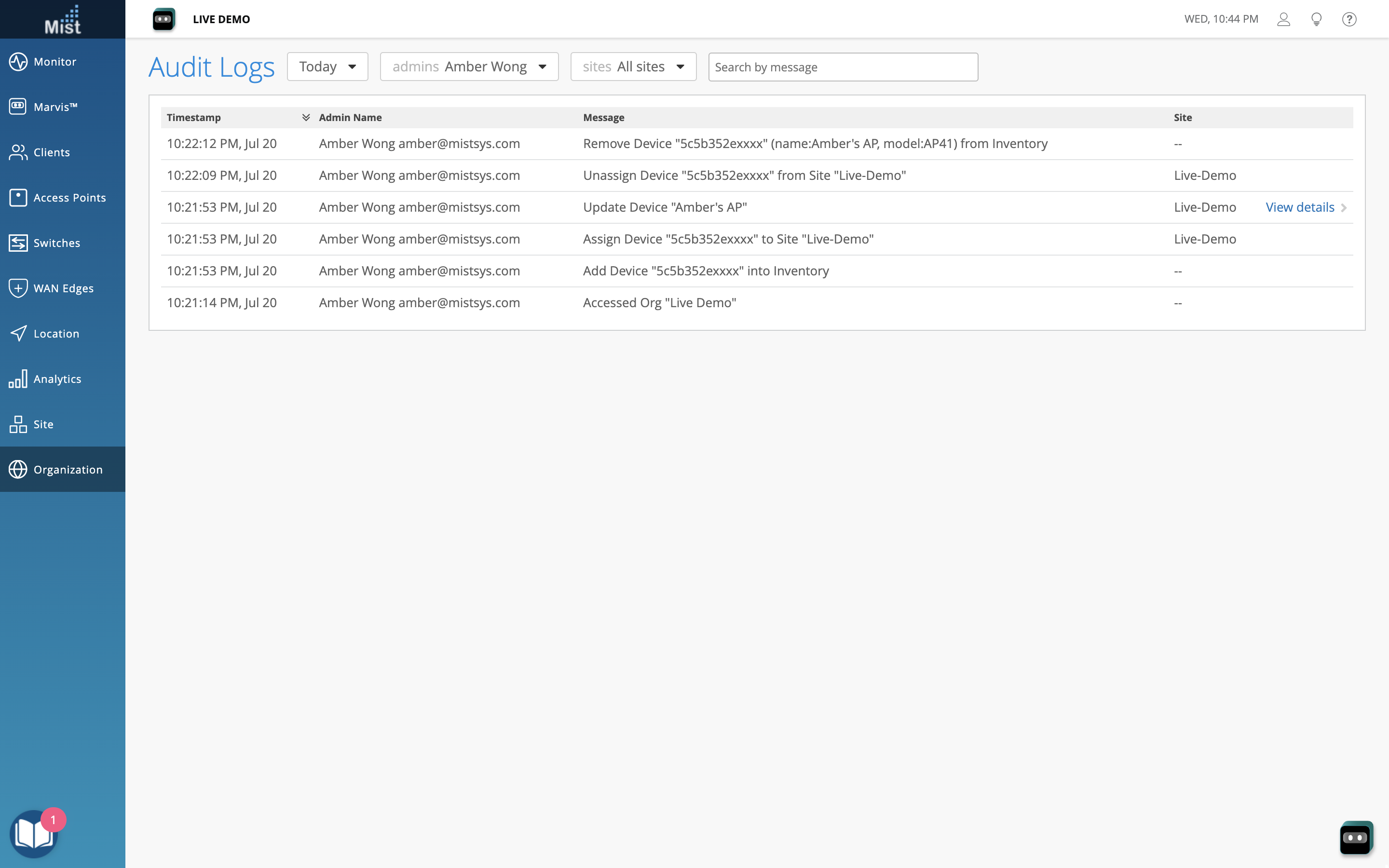The image size is (1389, 868).
Task: Click the lightbulb icon in header
Action: 1316,19
